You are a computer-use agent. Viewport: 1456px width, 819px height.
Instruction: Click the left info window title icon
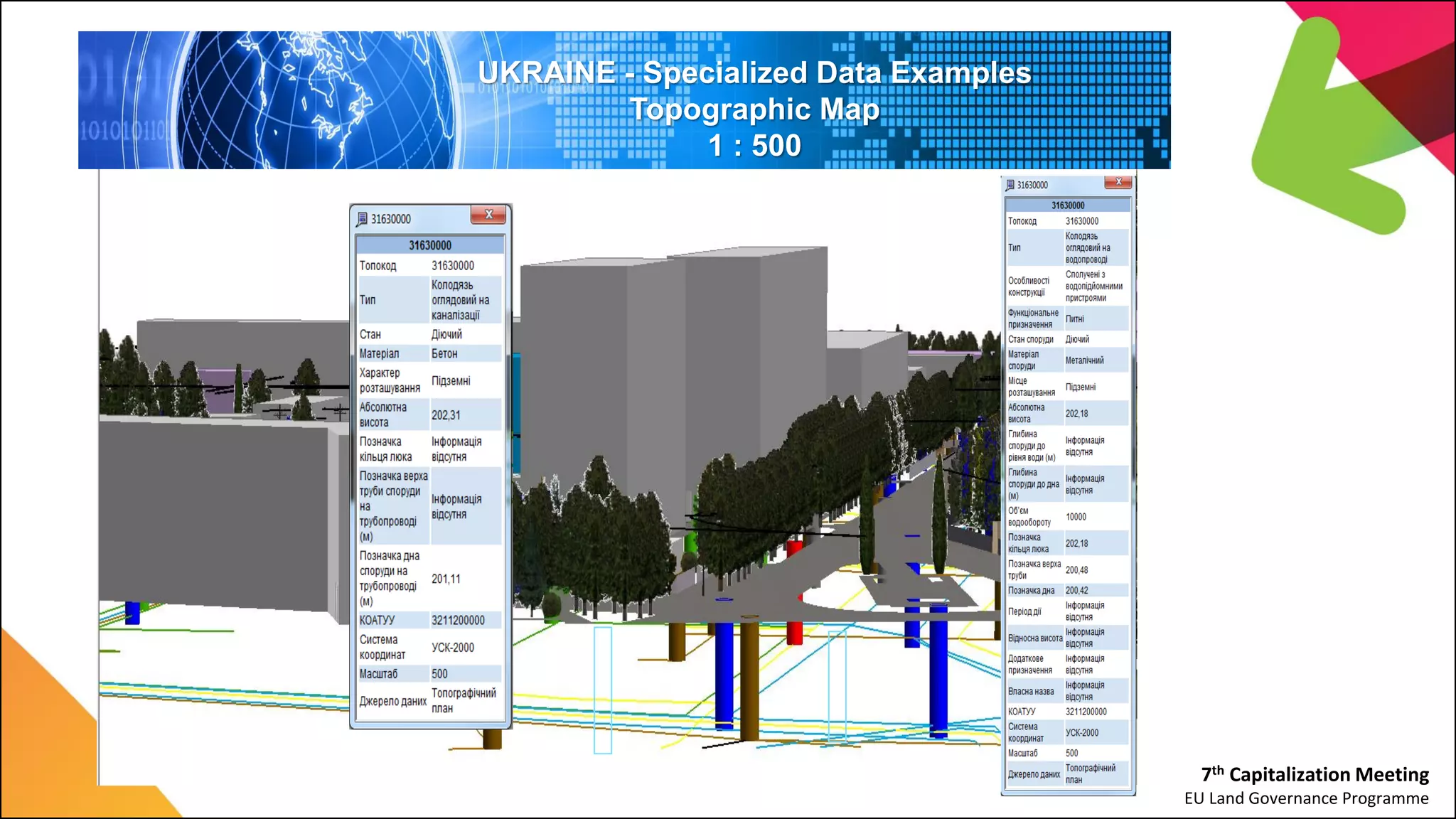(x=362, y=219)
